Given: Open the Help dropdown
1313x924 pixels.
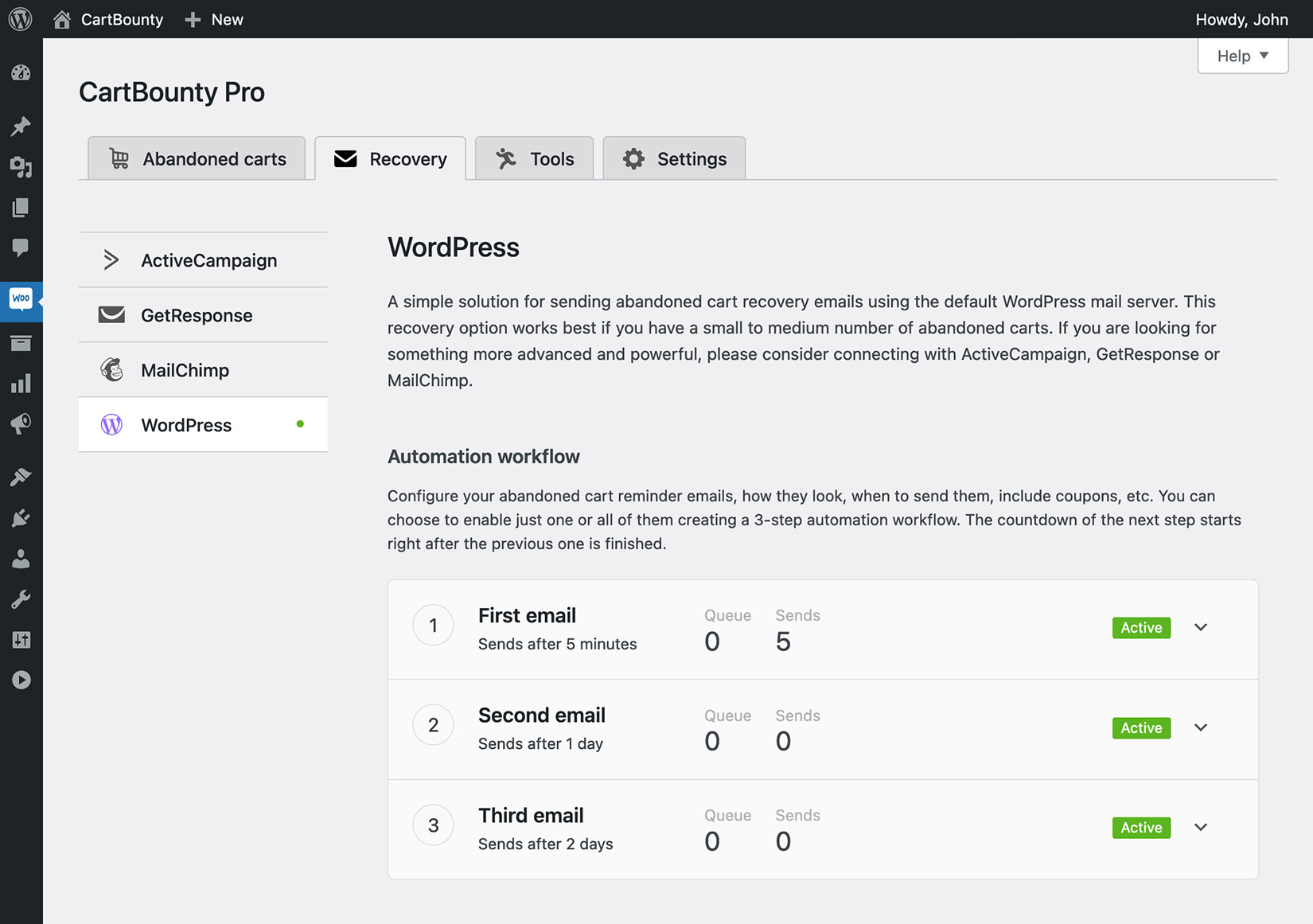Looking at the screenshot, I should (x=1242, y=56).
